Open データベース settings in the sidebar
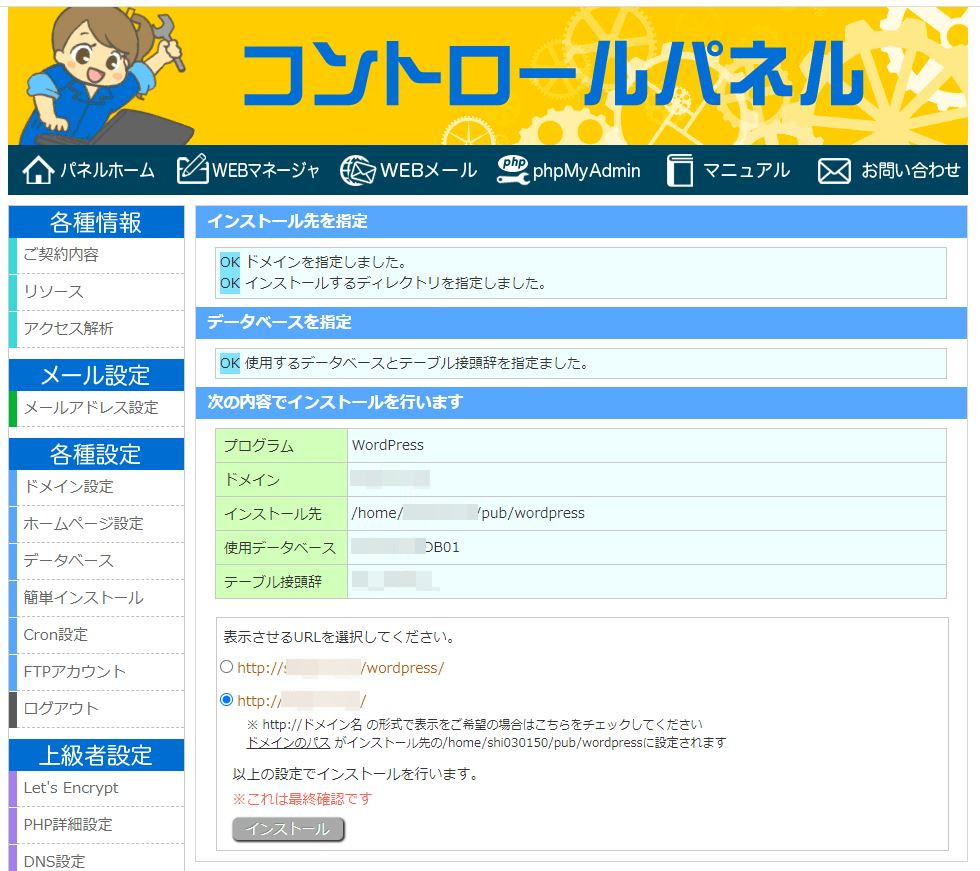Image resolution: width=980 pixels, height=871 pixels. tap(68, 561)
